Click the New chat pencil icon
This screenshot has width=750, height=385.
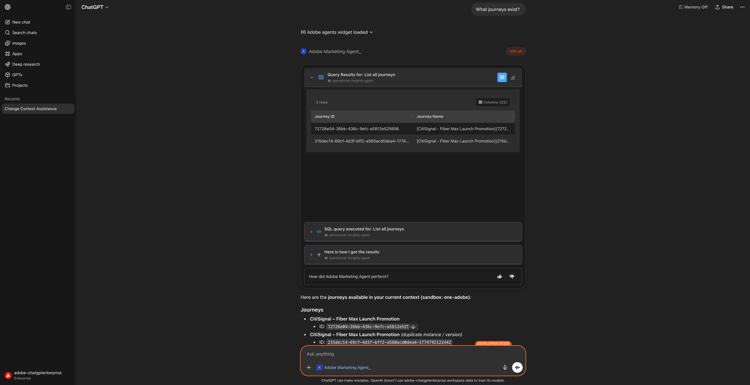pos(8,22)
